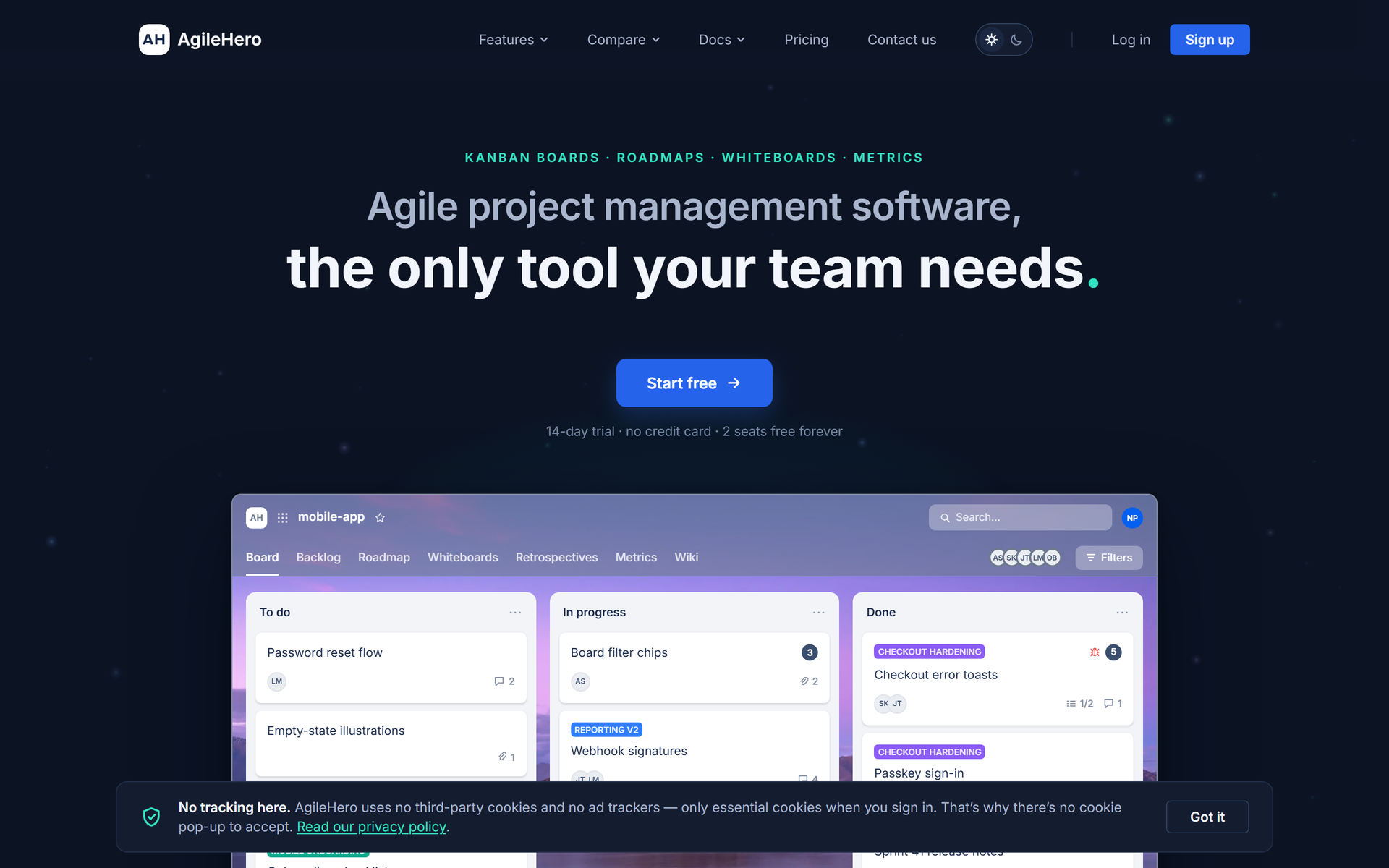Click the Search field in board preview
This screenshot has width=1389, height=868.
point(1020,518)
